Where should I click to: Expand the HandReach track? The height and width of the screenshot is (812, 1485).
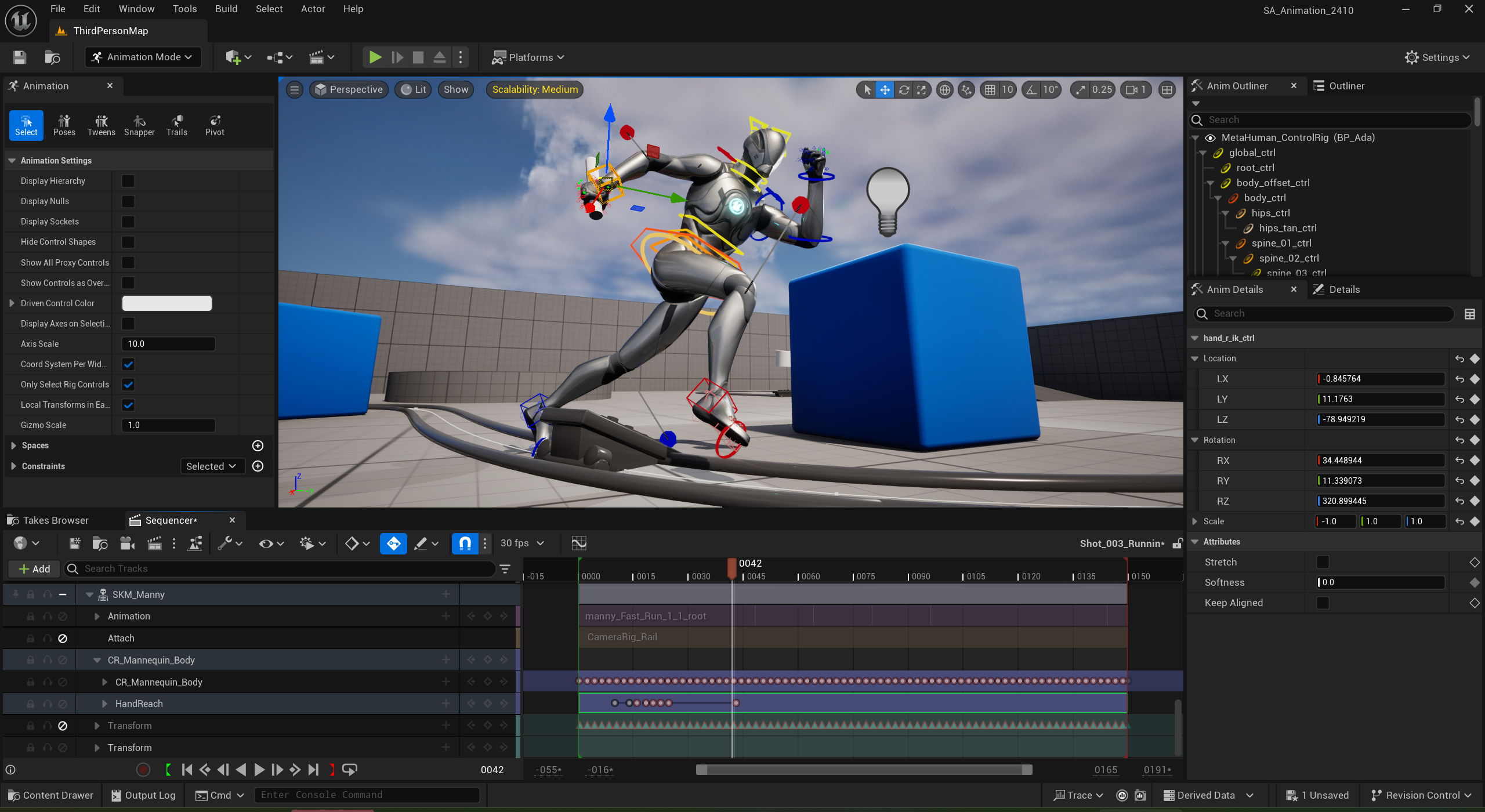104,703
